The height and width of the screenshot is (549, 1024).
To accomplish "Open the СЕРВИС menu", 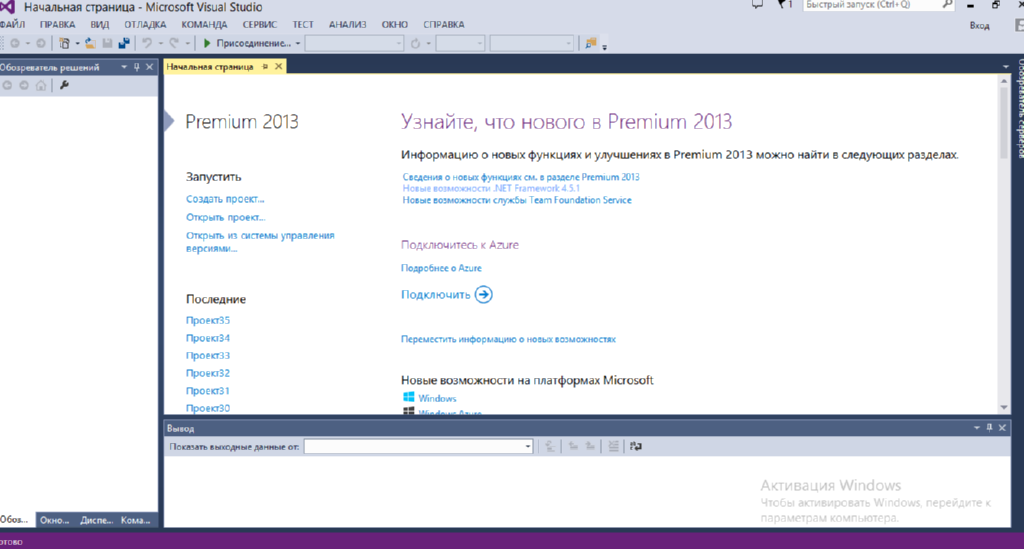I will (x=259, y=25).
